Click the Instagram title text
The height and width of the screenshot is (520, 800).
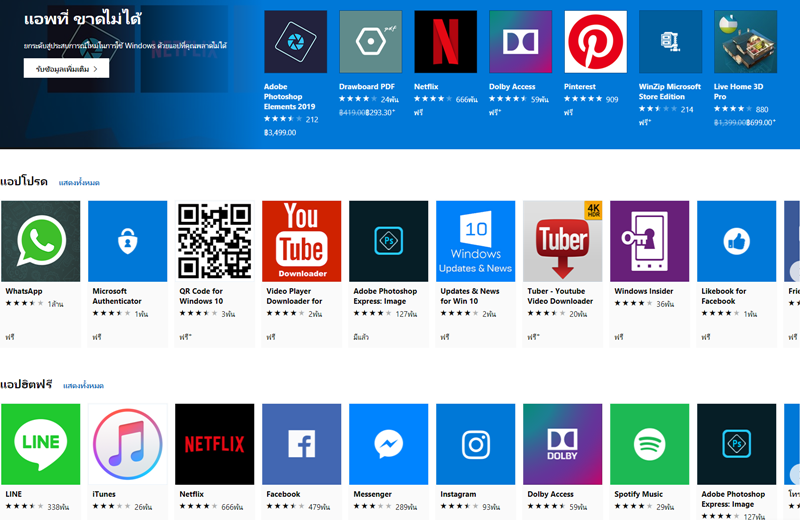[458, 494]
